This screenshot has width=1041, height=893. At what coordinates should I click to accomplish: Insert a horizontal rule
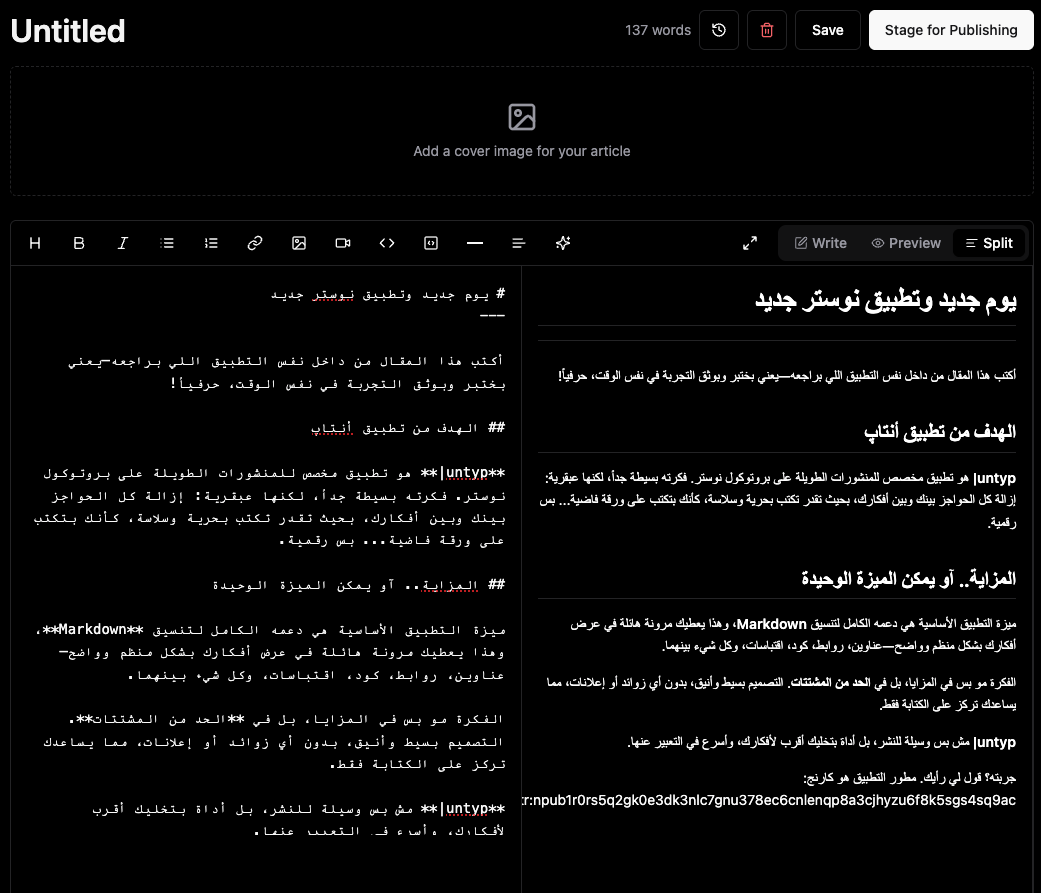pos(475,243)
